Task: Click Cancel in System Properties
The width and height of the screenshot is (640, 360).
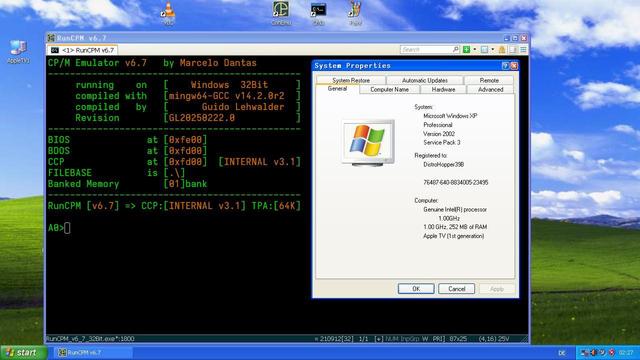Action: (456, 289)
